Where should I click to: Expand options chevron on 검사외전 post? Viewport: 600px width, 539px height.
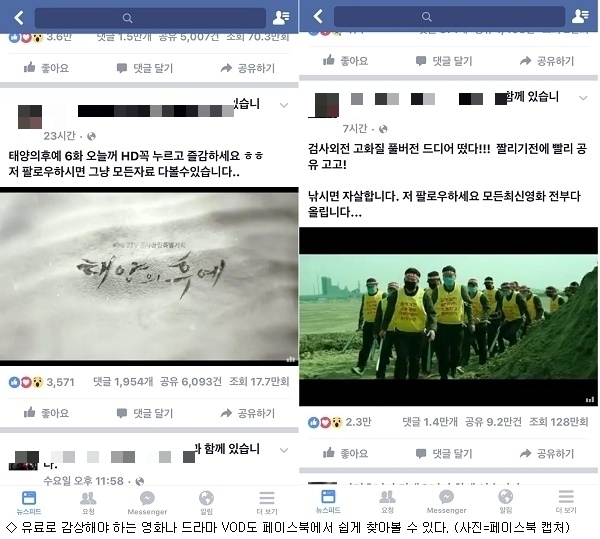pyautogui.click(x=583, y=98)
